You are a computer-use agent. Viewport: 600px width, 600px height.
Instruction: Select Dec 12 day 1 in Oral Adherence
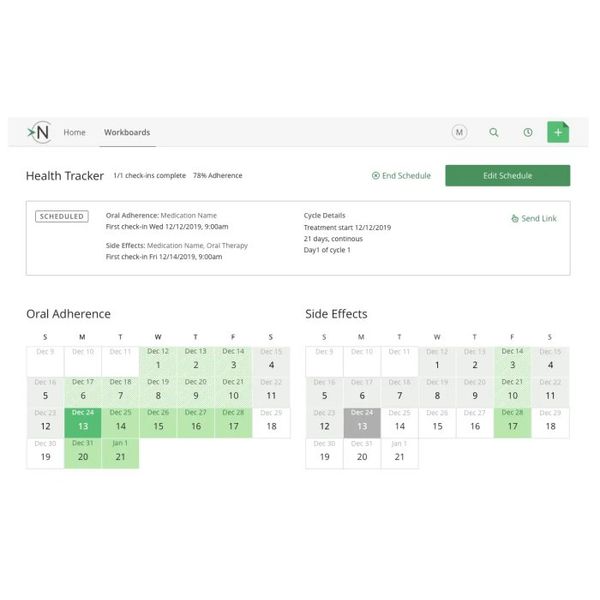coord(157,359)
